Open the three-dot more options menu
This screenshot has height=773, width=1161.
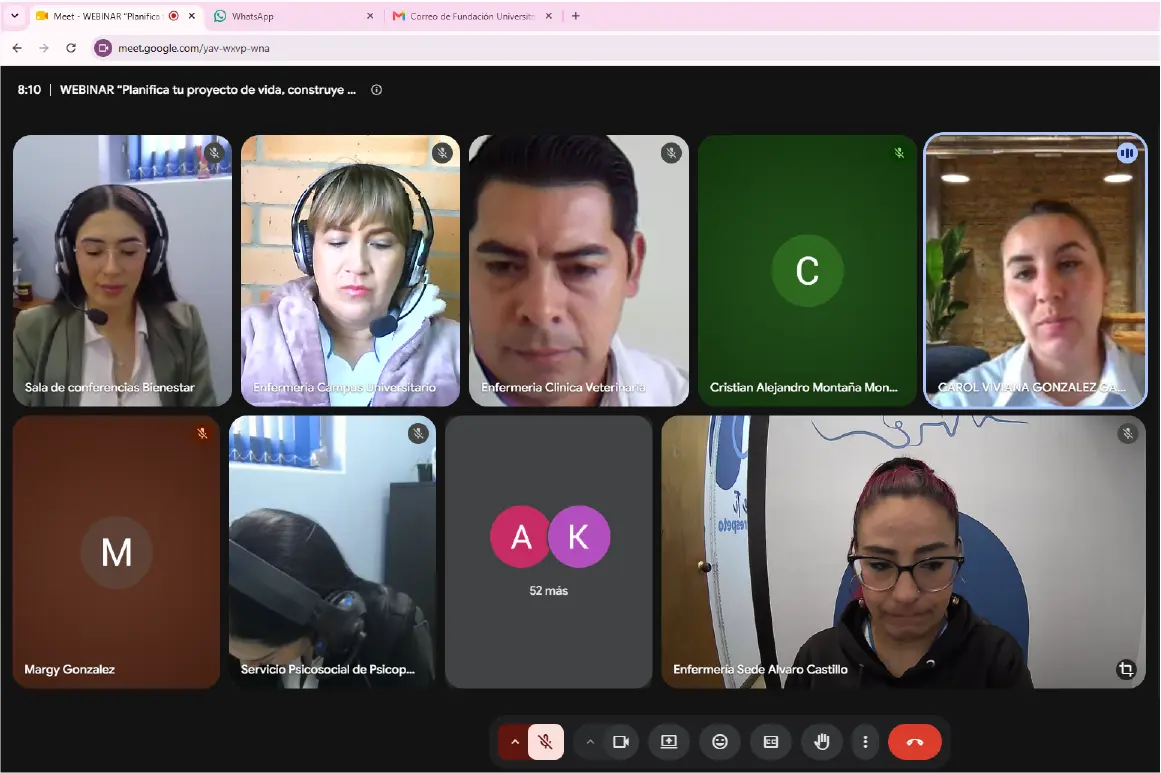click(x=865, y=742)
